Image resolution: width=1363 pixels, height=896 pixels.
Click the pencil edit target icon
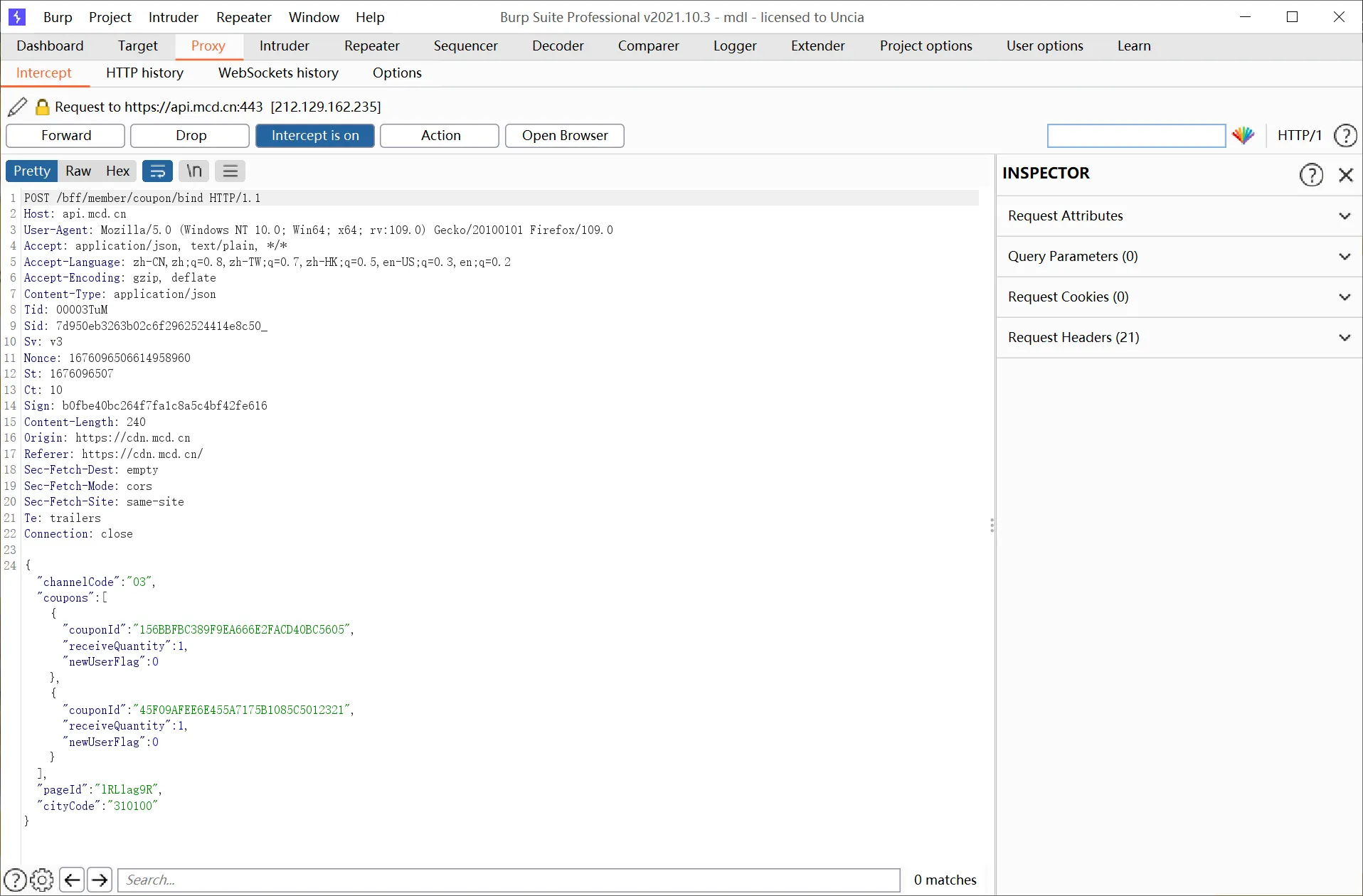pos(18,107)
